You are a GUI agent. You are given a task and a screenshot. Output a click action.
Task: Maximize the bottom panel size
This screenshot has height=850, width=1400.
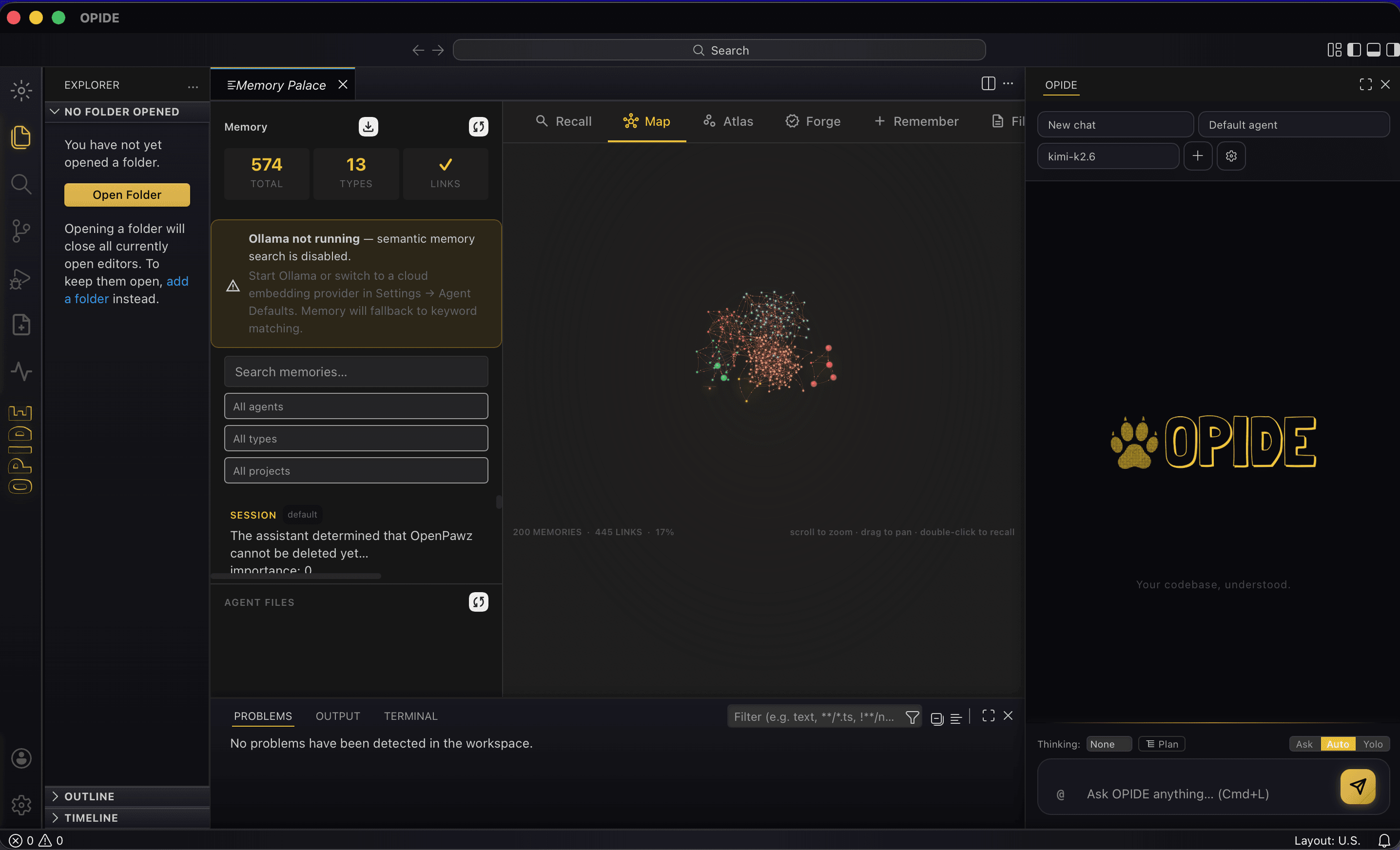[x=989, y=715]
